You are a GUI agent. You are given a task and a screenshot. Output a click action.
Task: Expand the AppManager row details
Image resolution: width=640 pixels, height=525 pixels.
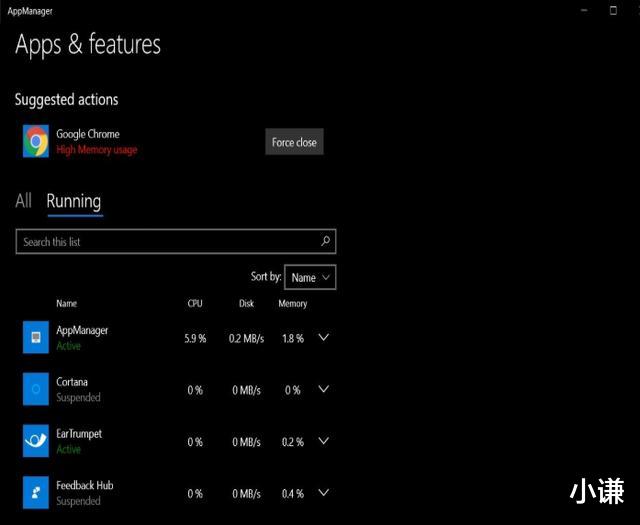(x=324, y=338)
